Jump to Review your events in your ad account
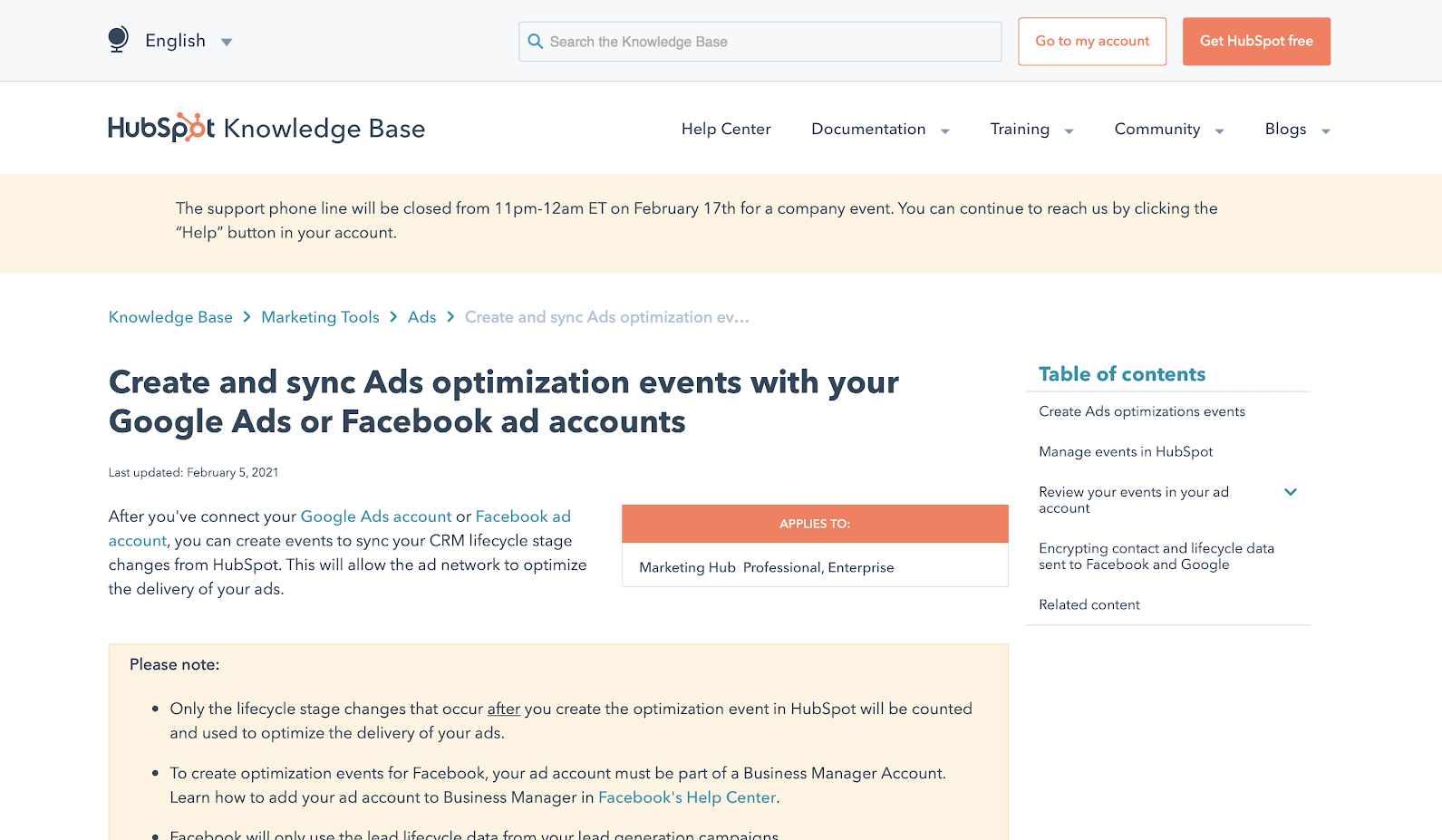 [1134, 500]
